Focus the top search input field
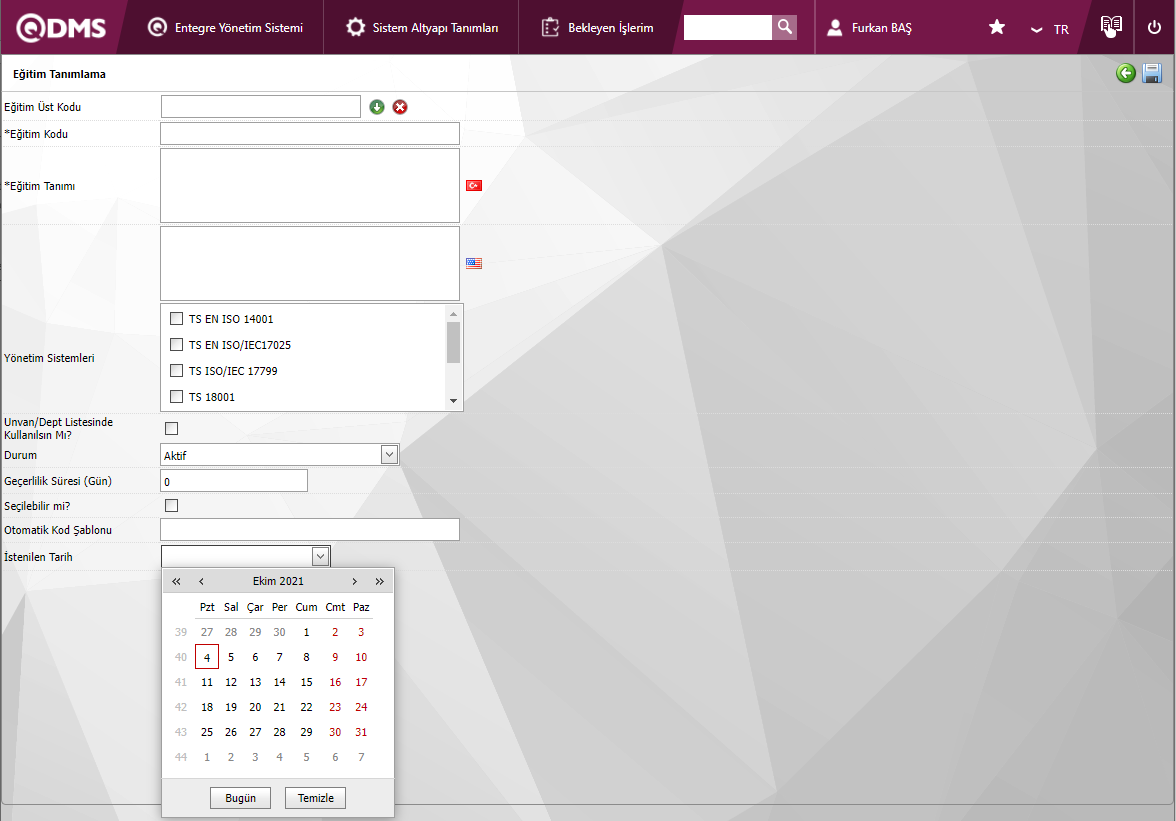The height and width of the screenshot is (821, 1176). point(728,27)
